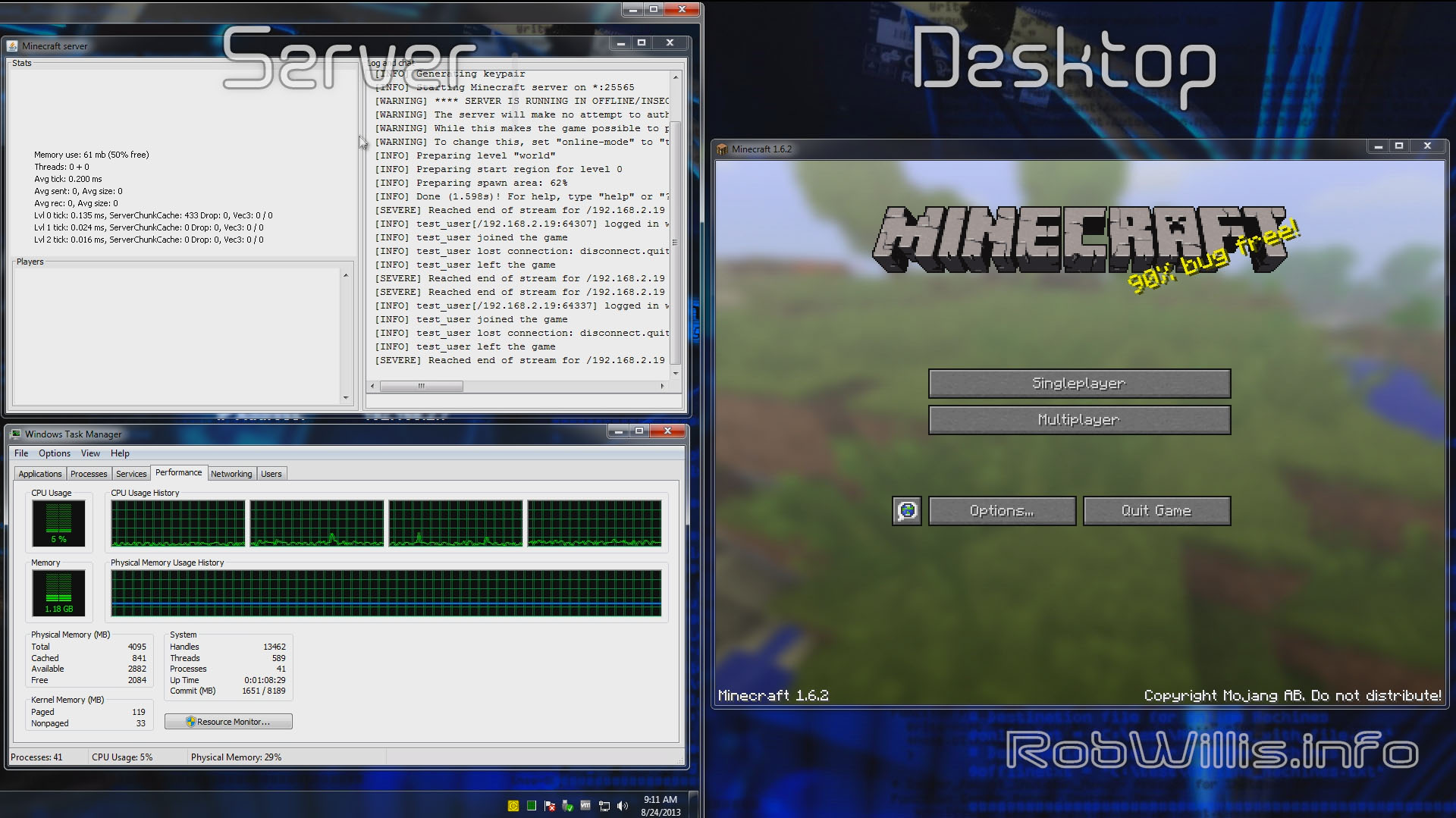Click the Task Manager title bar icon
1456x818 pixels.
click(x=16, y=434)
